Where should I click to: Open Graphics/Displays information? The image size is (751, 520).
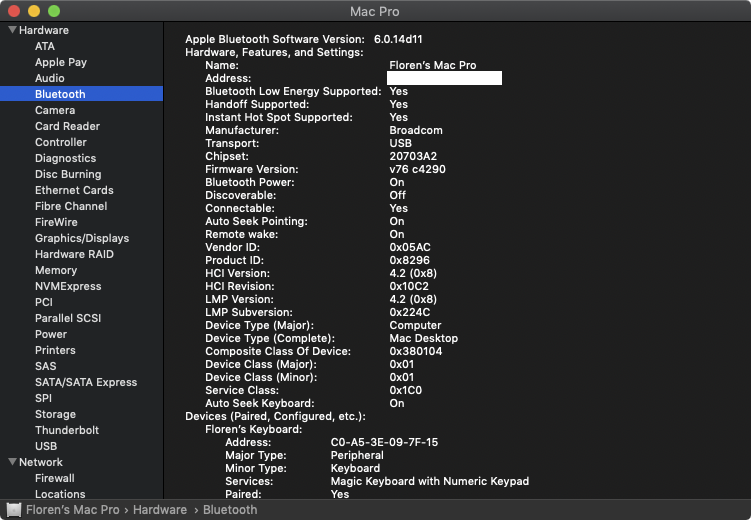pyautogui.click(x=82, y=238)
